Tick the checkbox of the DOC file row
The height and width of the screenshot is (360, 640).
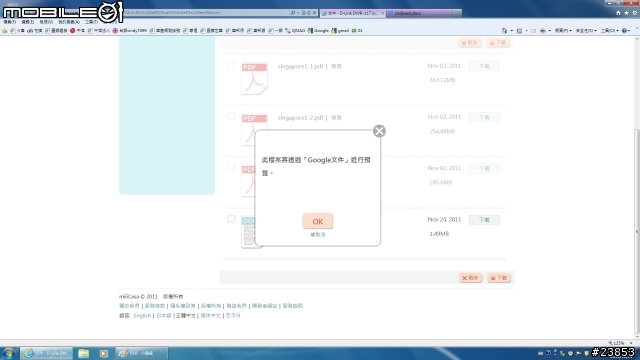point(231,219)
